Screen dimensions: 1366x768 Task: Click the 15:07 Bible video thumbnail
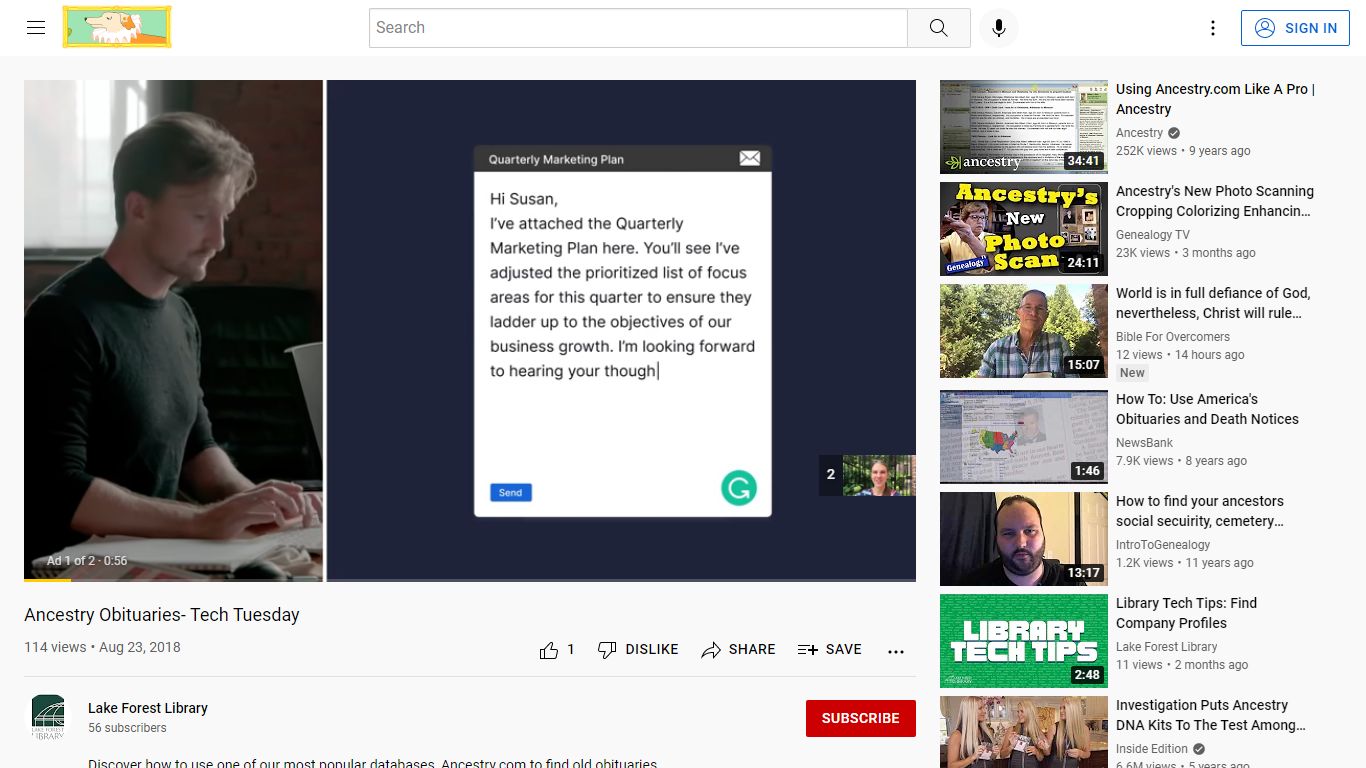(x=1024, y=331)
